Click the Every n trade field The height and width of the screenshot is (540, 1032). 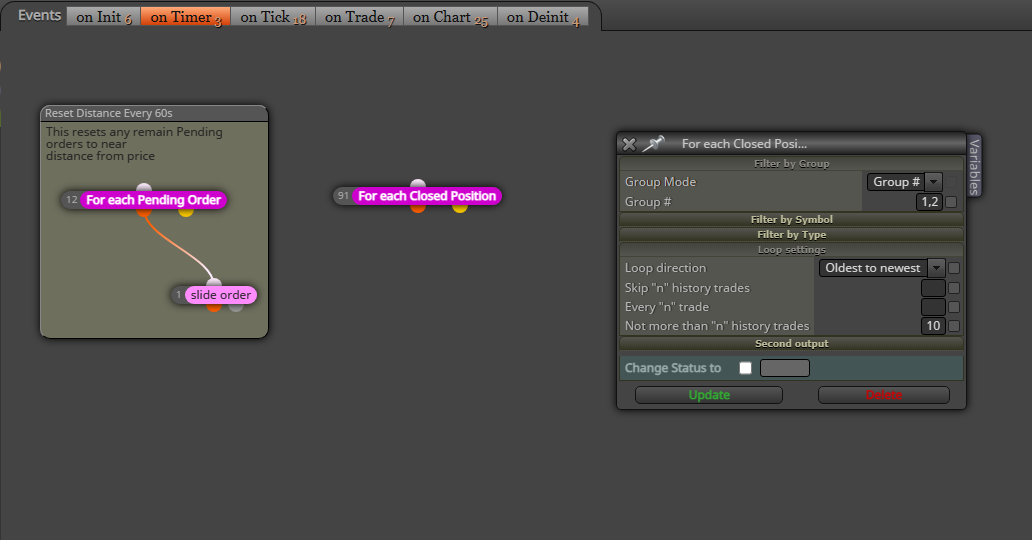[x=933, y=307]
